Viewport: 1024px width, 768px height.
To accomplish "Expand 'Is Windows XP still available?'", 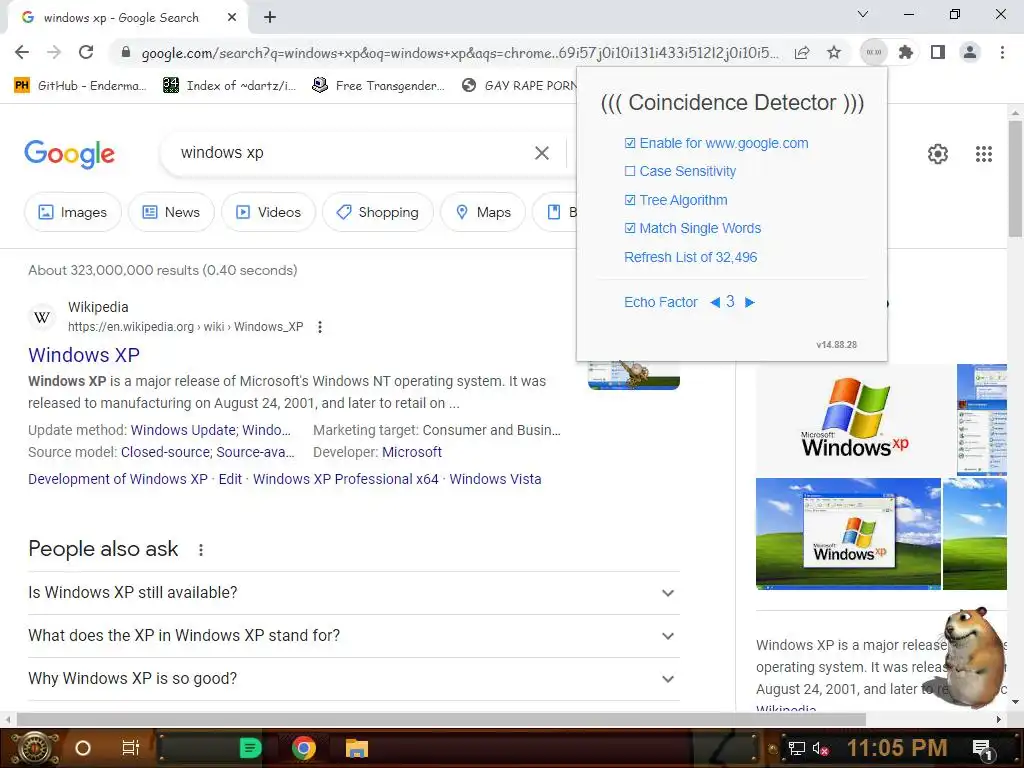I will [x=354, y=592].
